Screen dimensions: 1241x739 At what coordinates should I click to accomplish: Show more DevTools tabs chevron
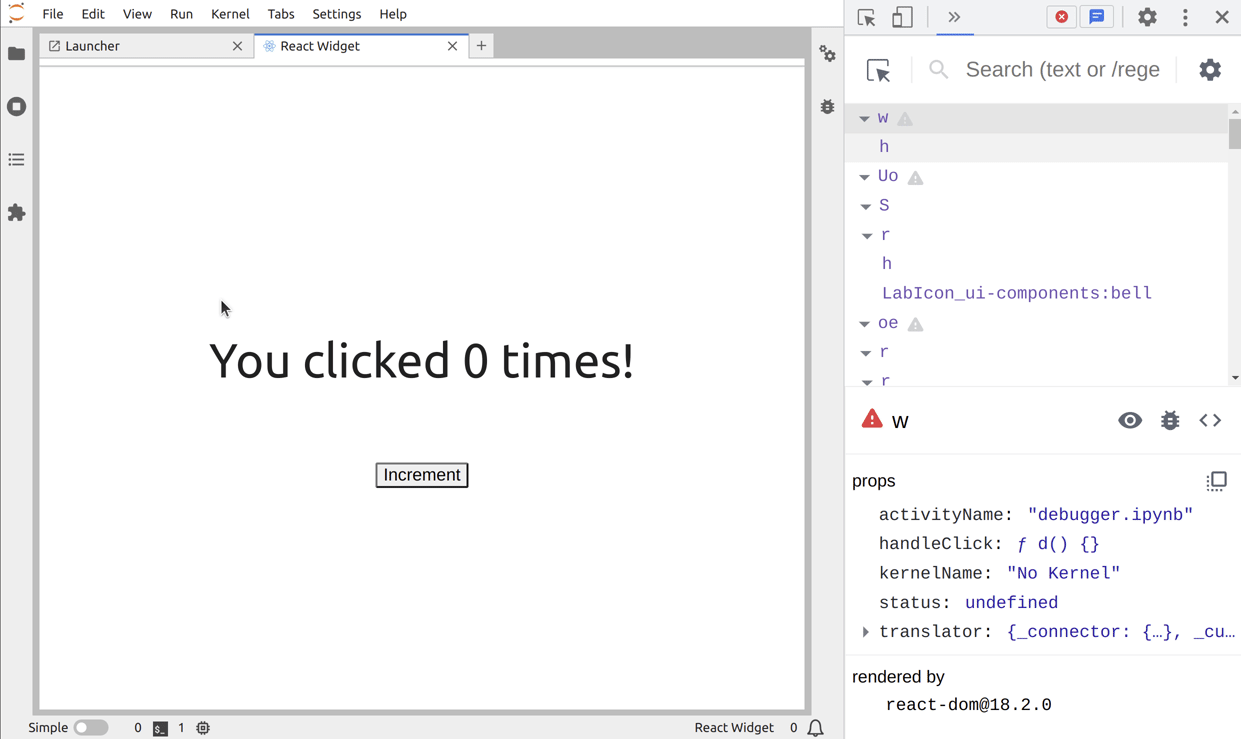(954, 17)
